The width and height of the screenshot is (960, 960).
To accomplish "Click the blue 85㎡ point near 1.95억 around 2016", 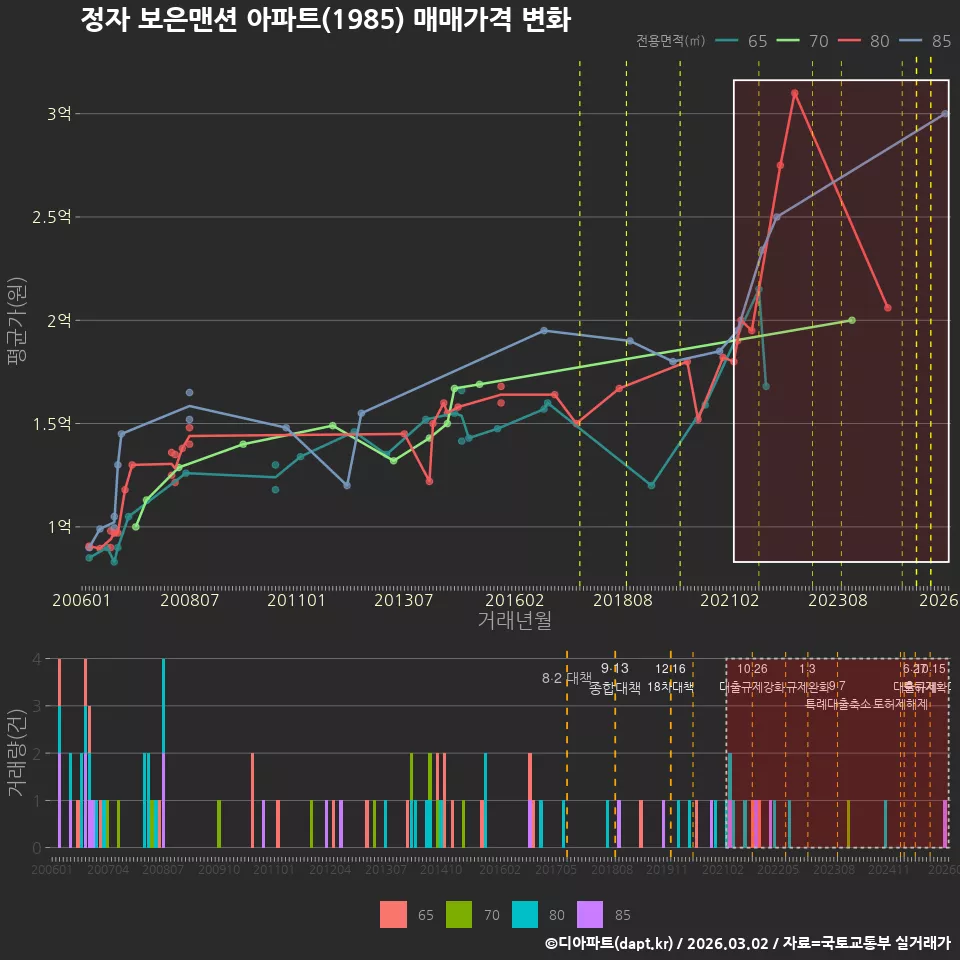I will click(x=544, y=331).
